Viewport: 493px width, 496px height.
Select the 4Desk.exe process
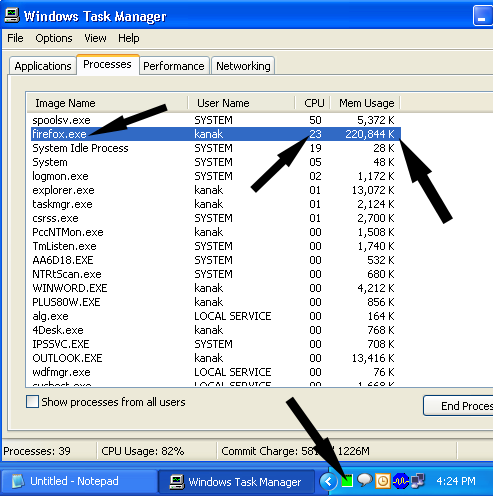[216, 330]
